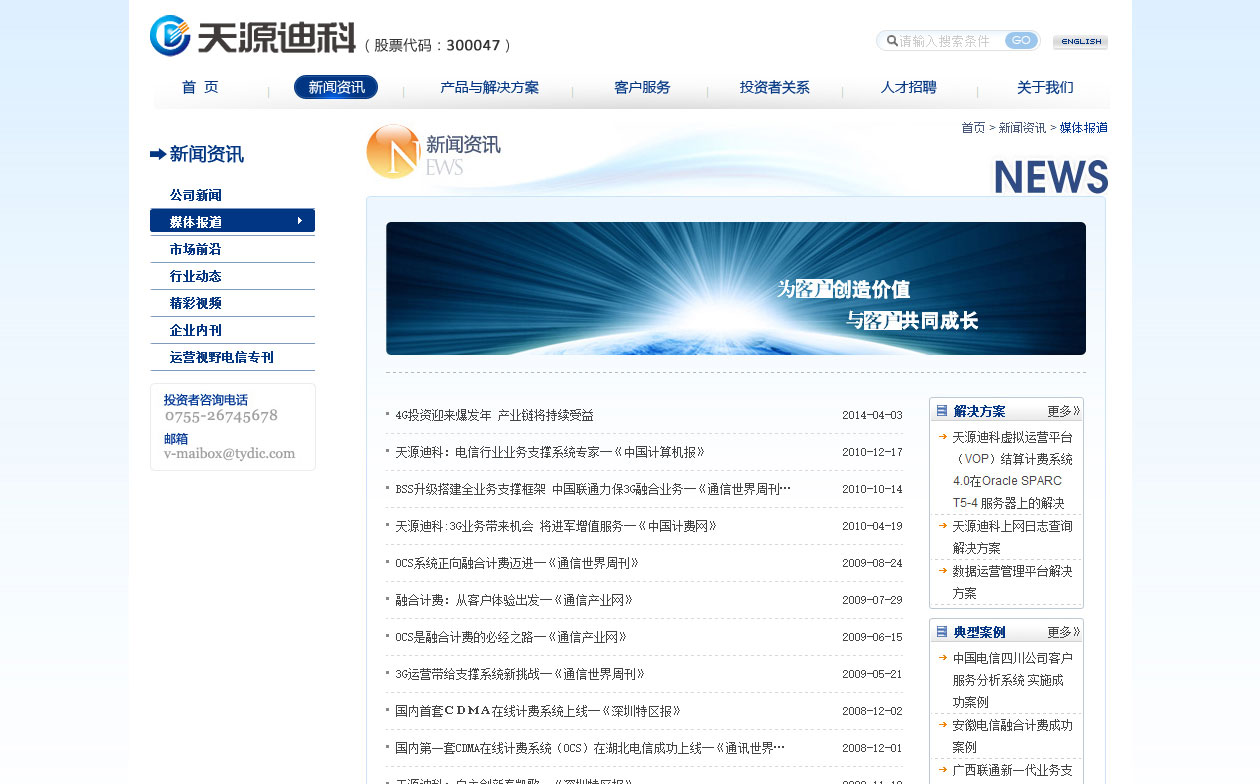Open solution 数据运营管理平台解决方案
This screenshot has height=784, width=1260.
(1012, 582)
